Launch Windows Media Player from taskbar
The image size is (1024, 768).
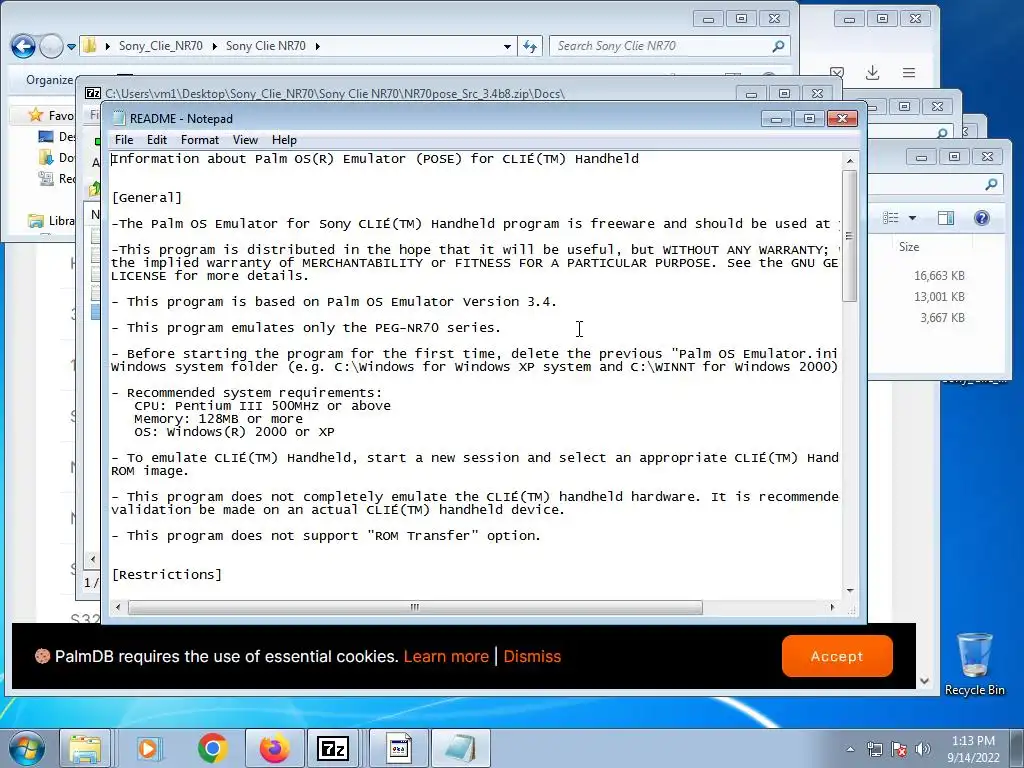[x=149, y=748]
